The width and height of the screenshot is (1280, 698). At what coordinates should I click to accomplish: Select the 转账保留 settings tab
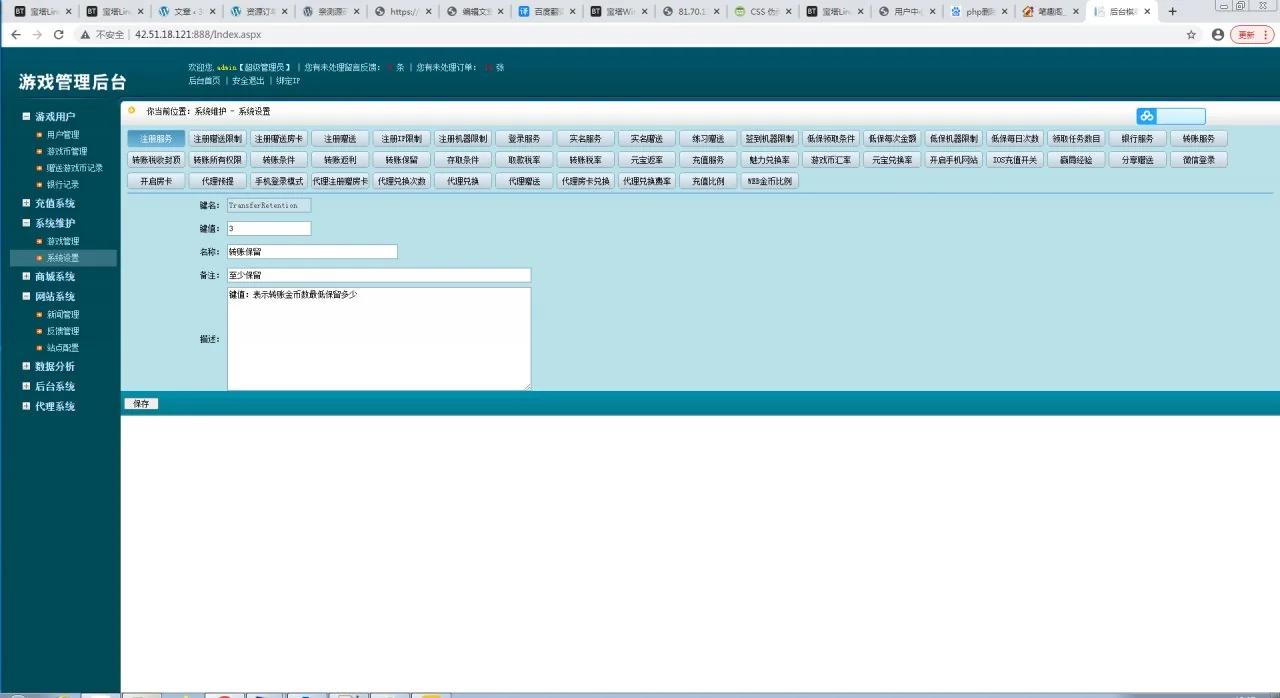tap(402, 160)
